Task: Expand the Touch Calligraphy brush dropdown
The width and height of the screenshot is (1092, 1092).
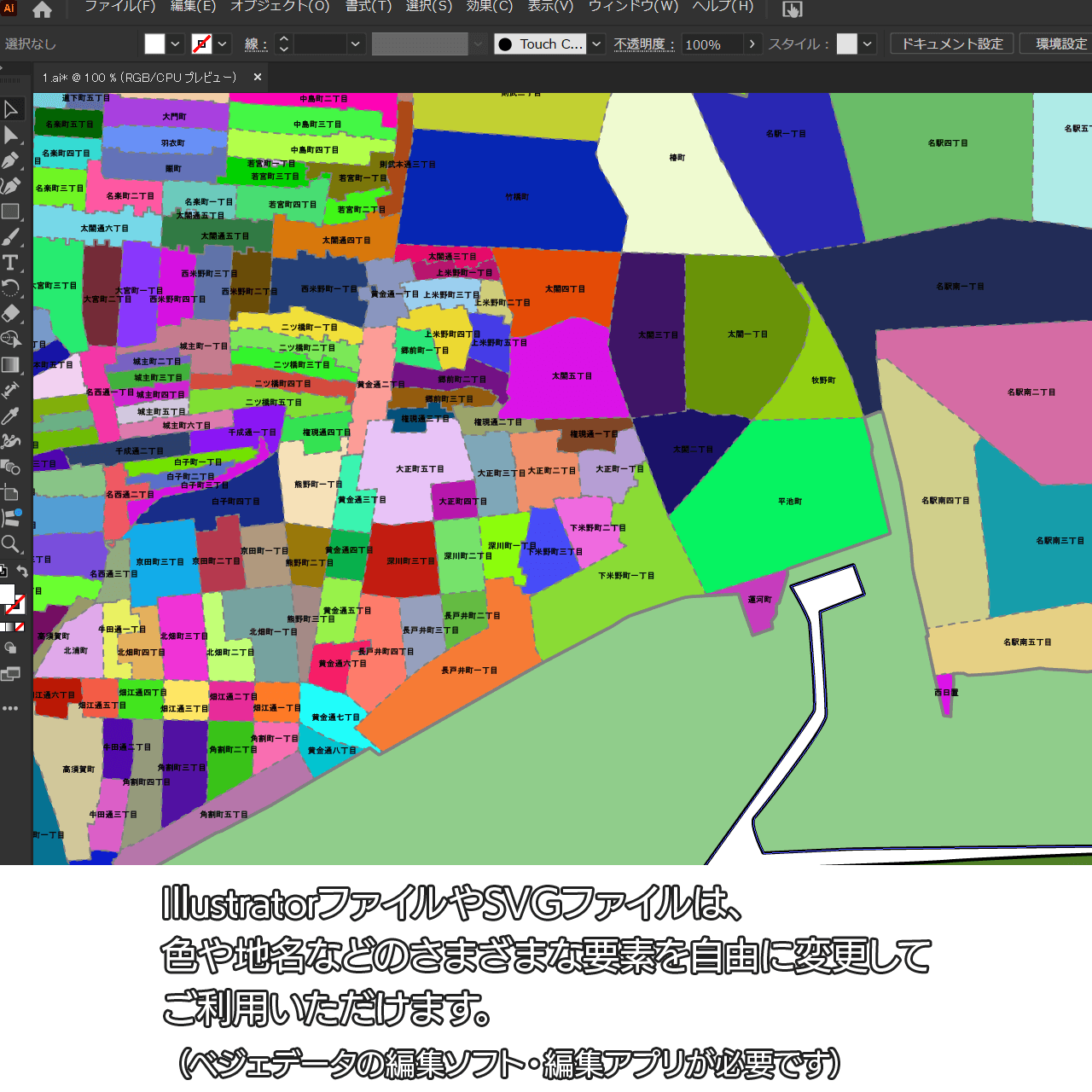Action: pyautogui.click(x=597, y=44)
